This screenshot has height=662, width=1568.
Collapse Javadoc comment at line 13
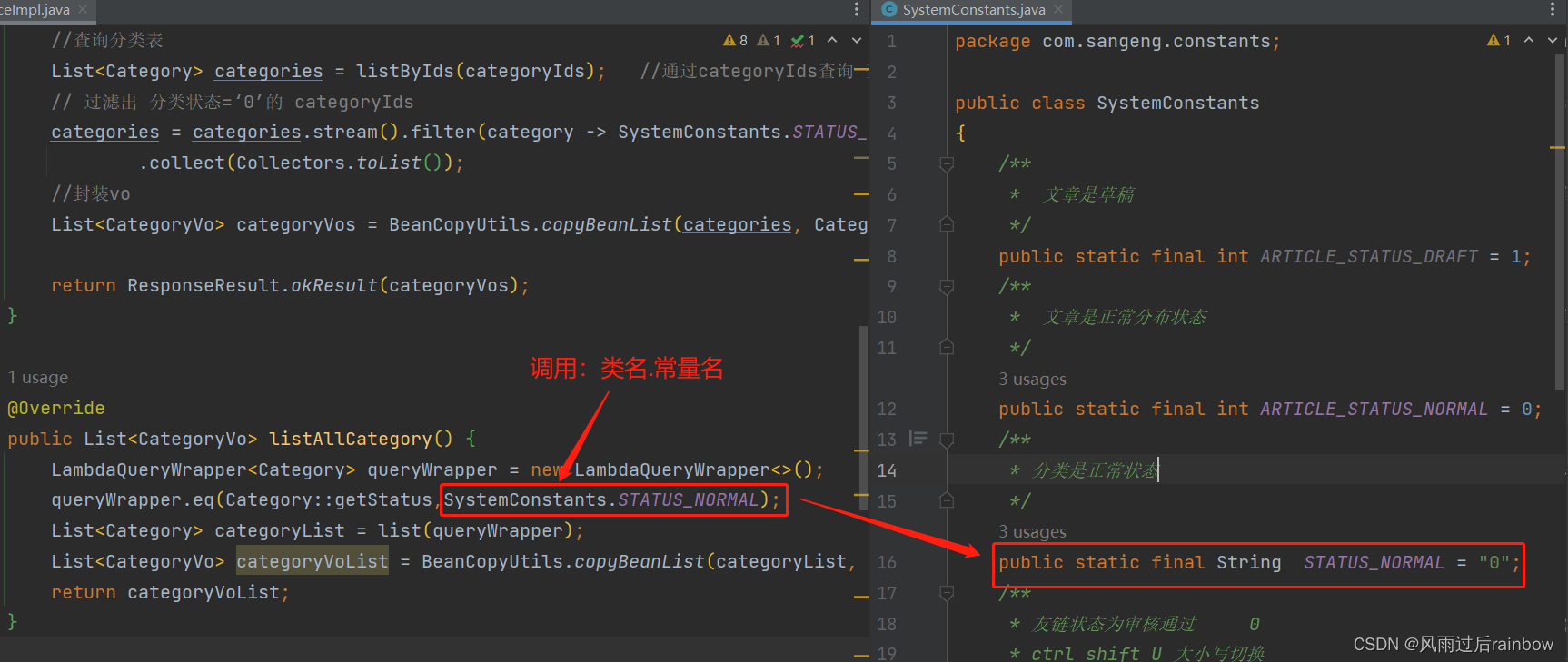tap(947, 440)
